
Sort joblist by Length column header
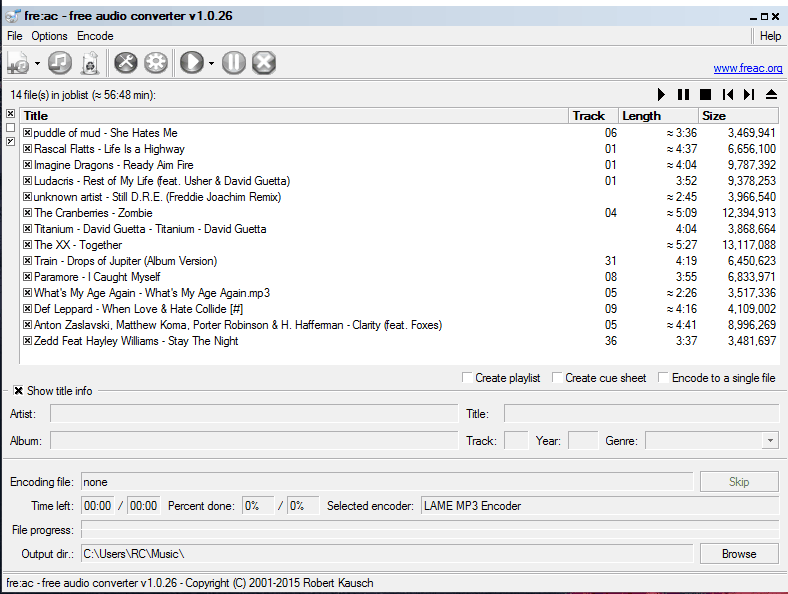coord(658,116)
